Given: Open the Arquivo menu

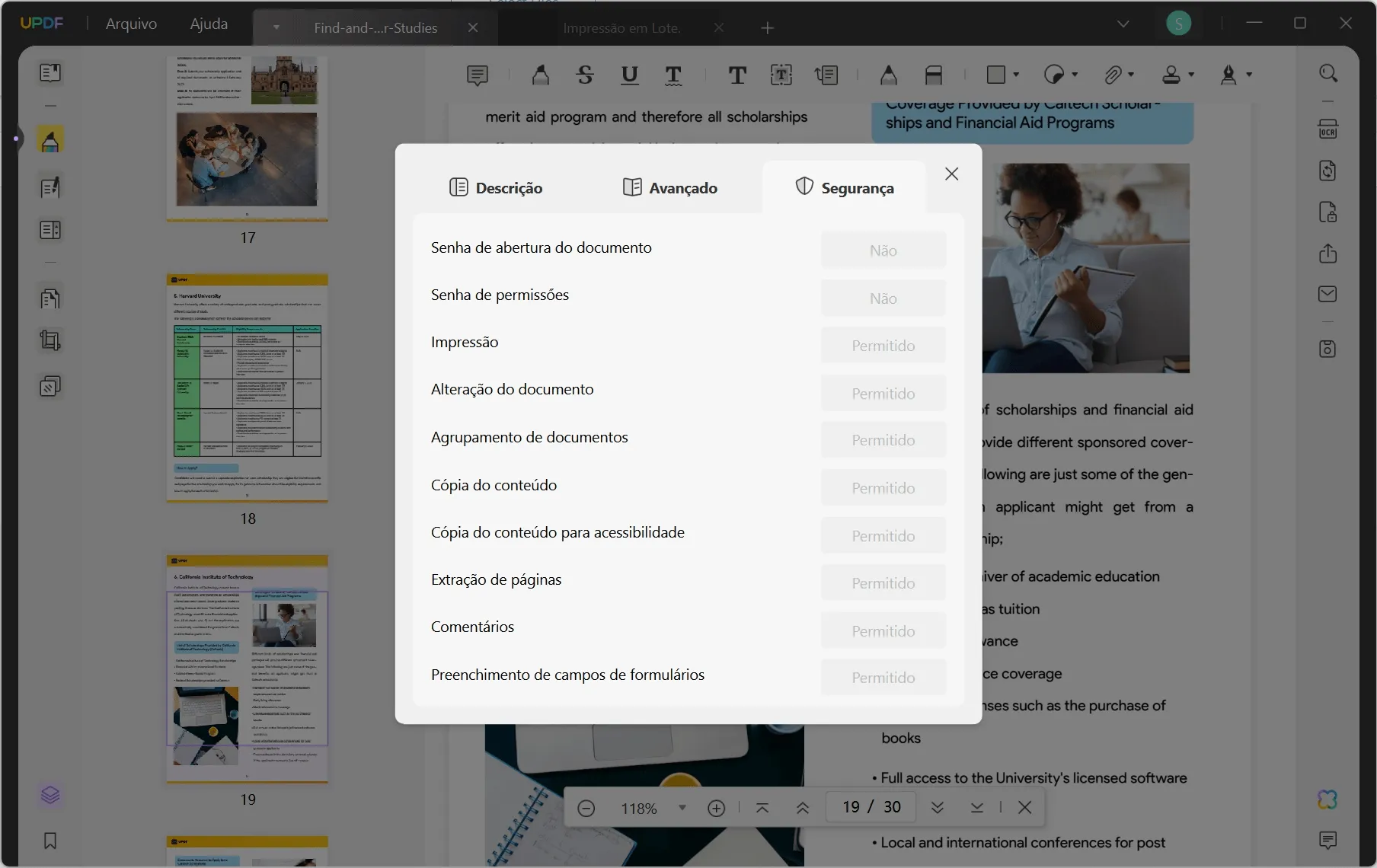Looking at the screenshot, I should pos(131,23).
